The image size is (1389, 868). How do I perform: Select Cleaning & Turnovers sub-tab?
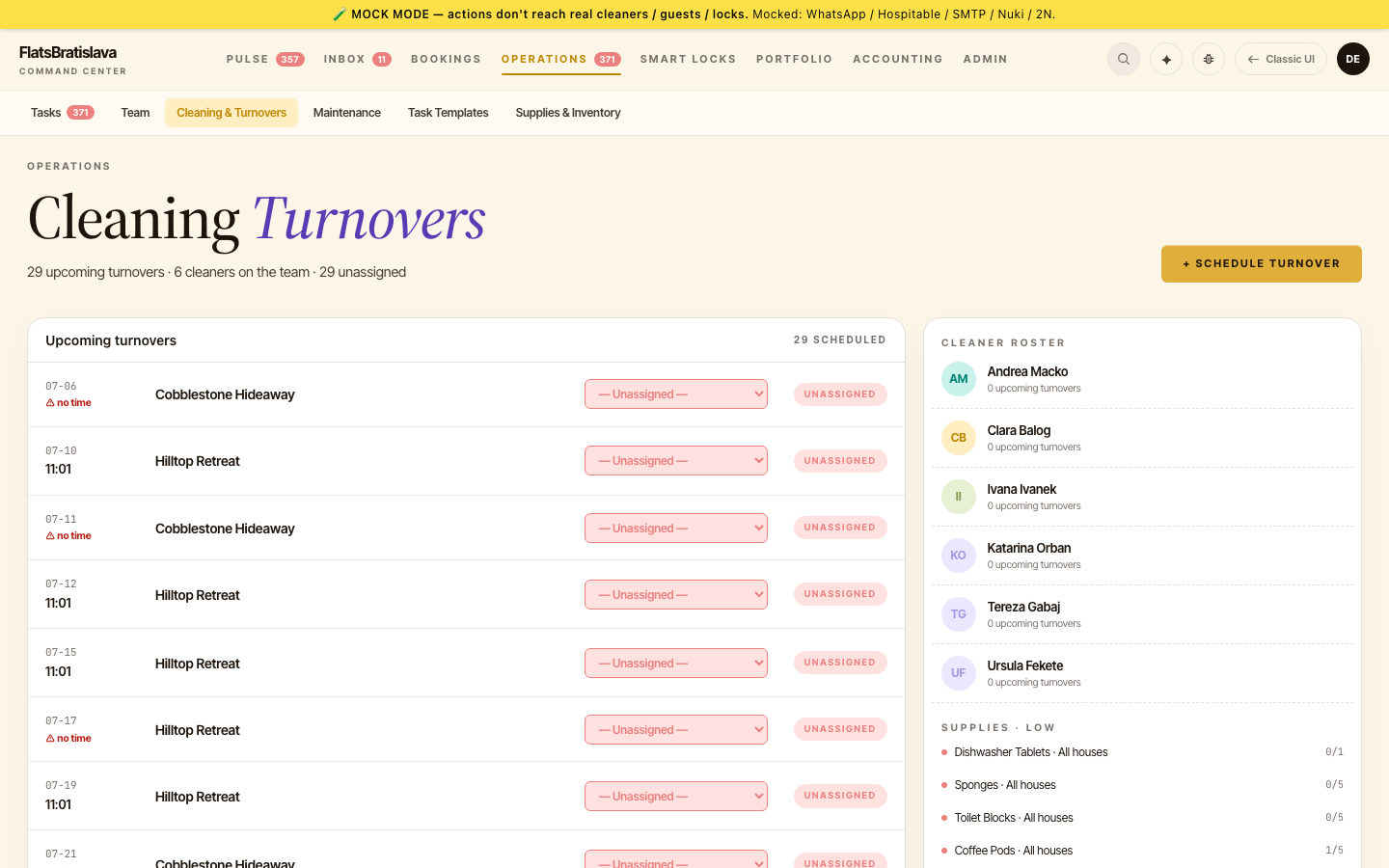(x=231, y=113)
